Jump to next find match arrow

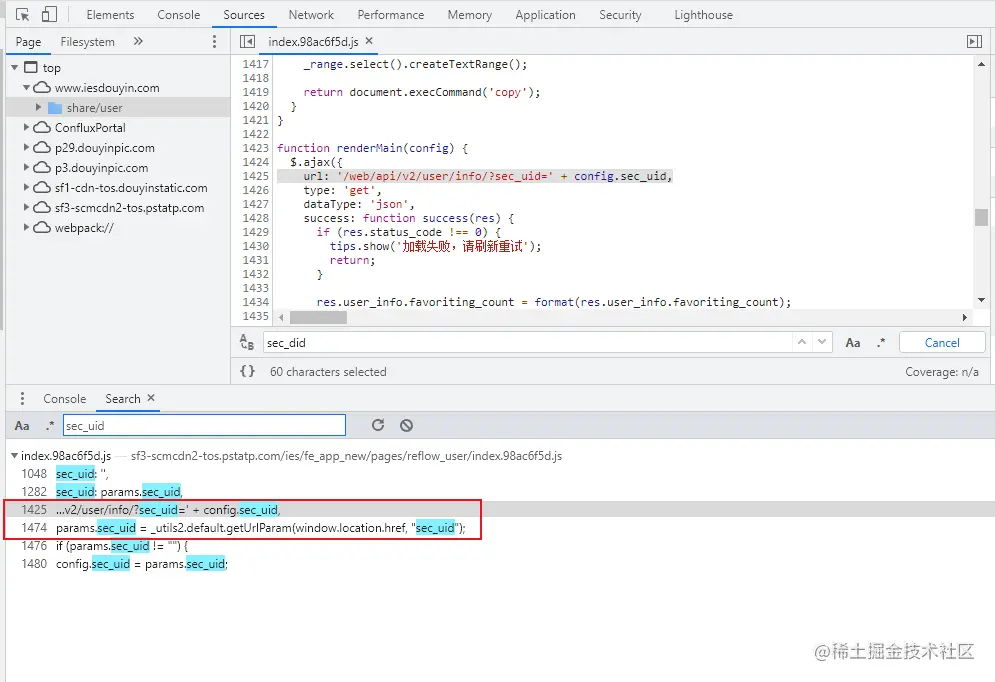pos(822,342)
